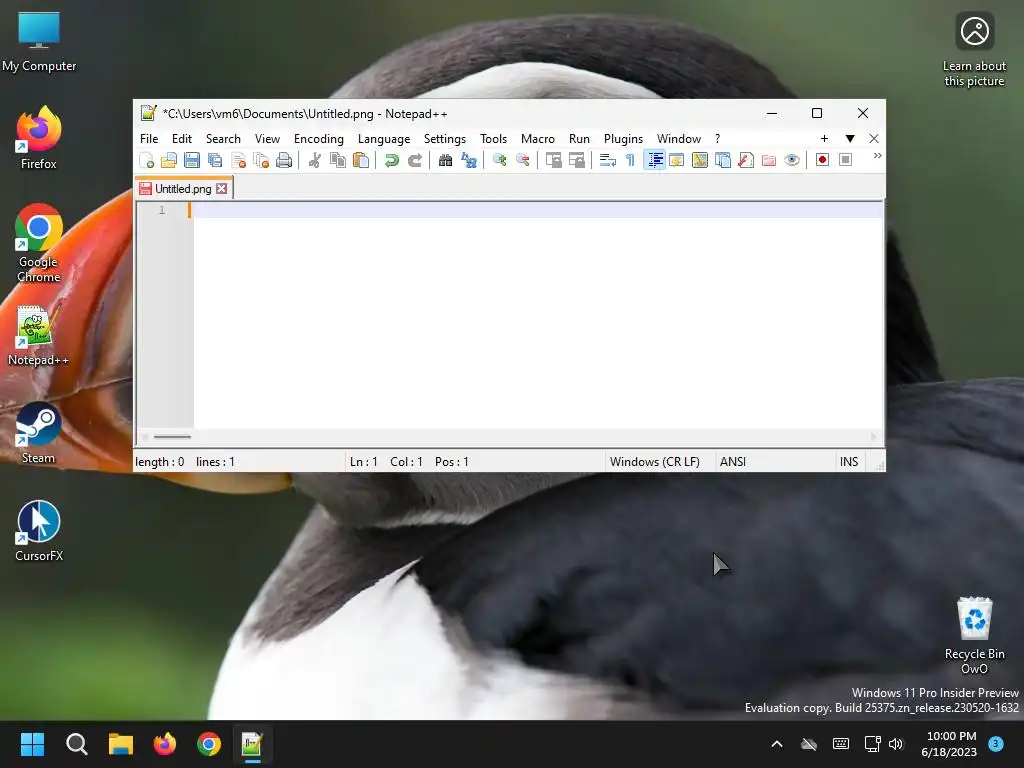Open the Plugins menu
1024x768 pixels.
point(623,138)
